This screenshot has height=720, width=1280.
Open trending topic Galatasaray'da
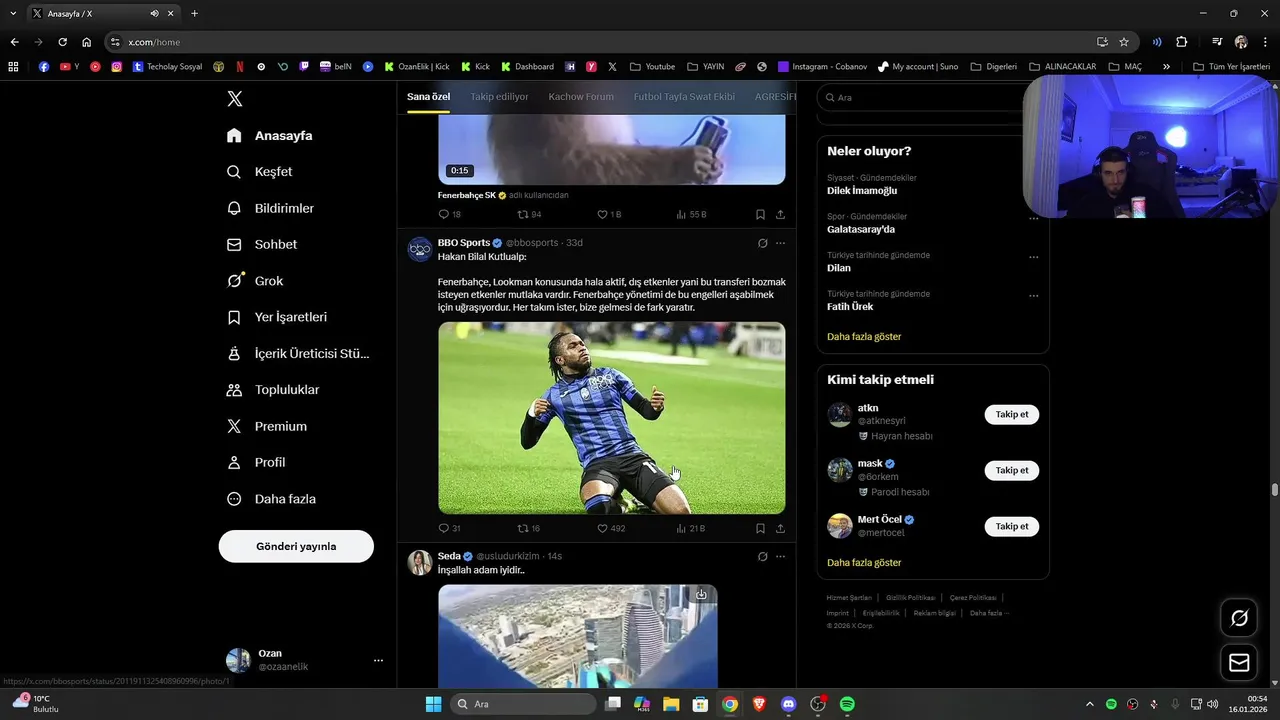861,229
